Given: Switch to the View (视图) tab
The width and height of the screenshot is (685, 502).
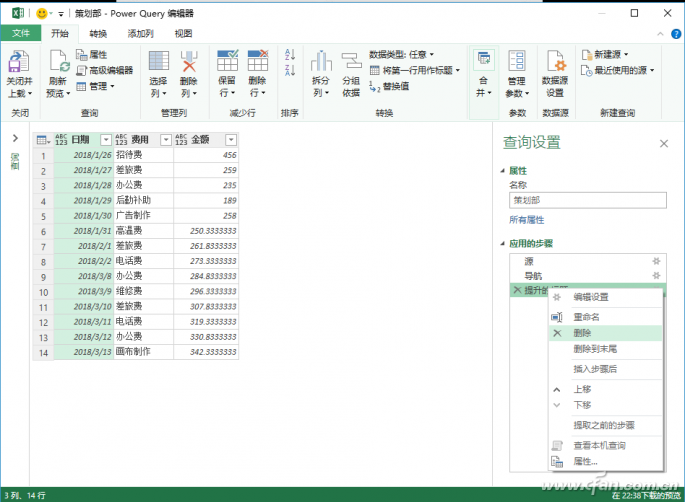Looking at the screenshot, I should 183,34.
